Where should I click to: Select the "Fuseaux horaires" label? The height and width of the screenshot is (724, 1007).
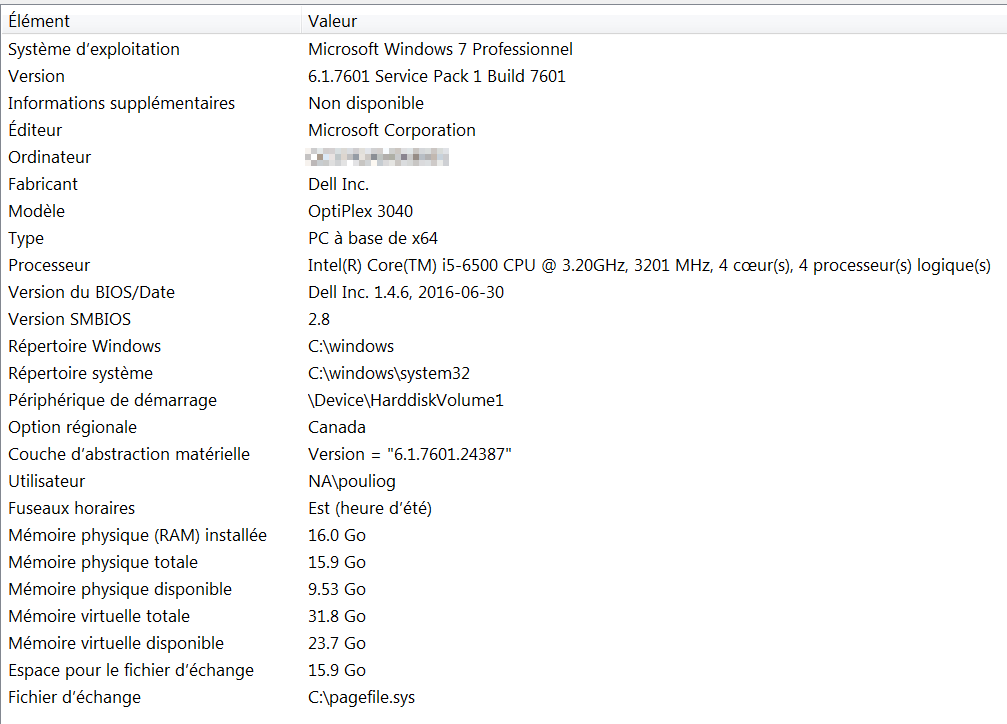click(x=71, y=508)
